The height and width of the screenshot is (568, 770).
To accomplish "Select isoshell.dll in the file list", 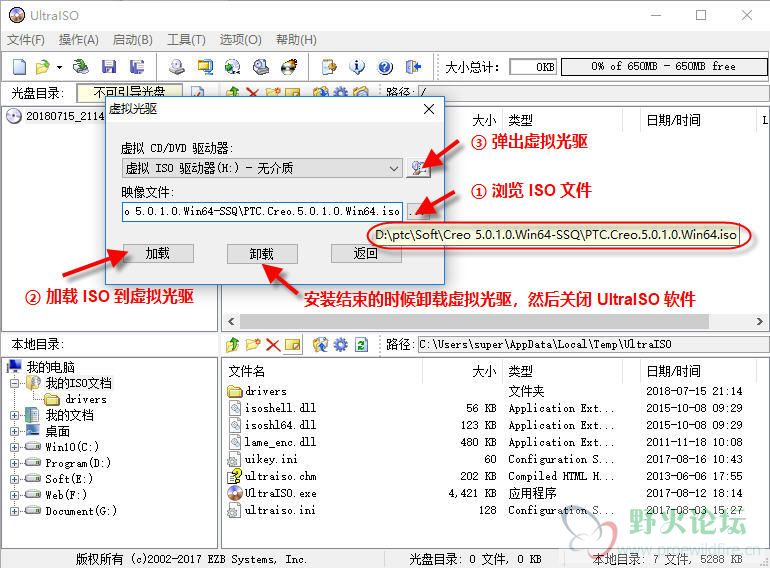I will tap(280, 408).
